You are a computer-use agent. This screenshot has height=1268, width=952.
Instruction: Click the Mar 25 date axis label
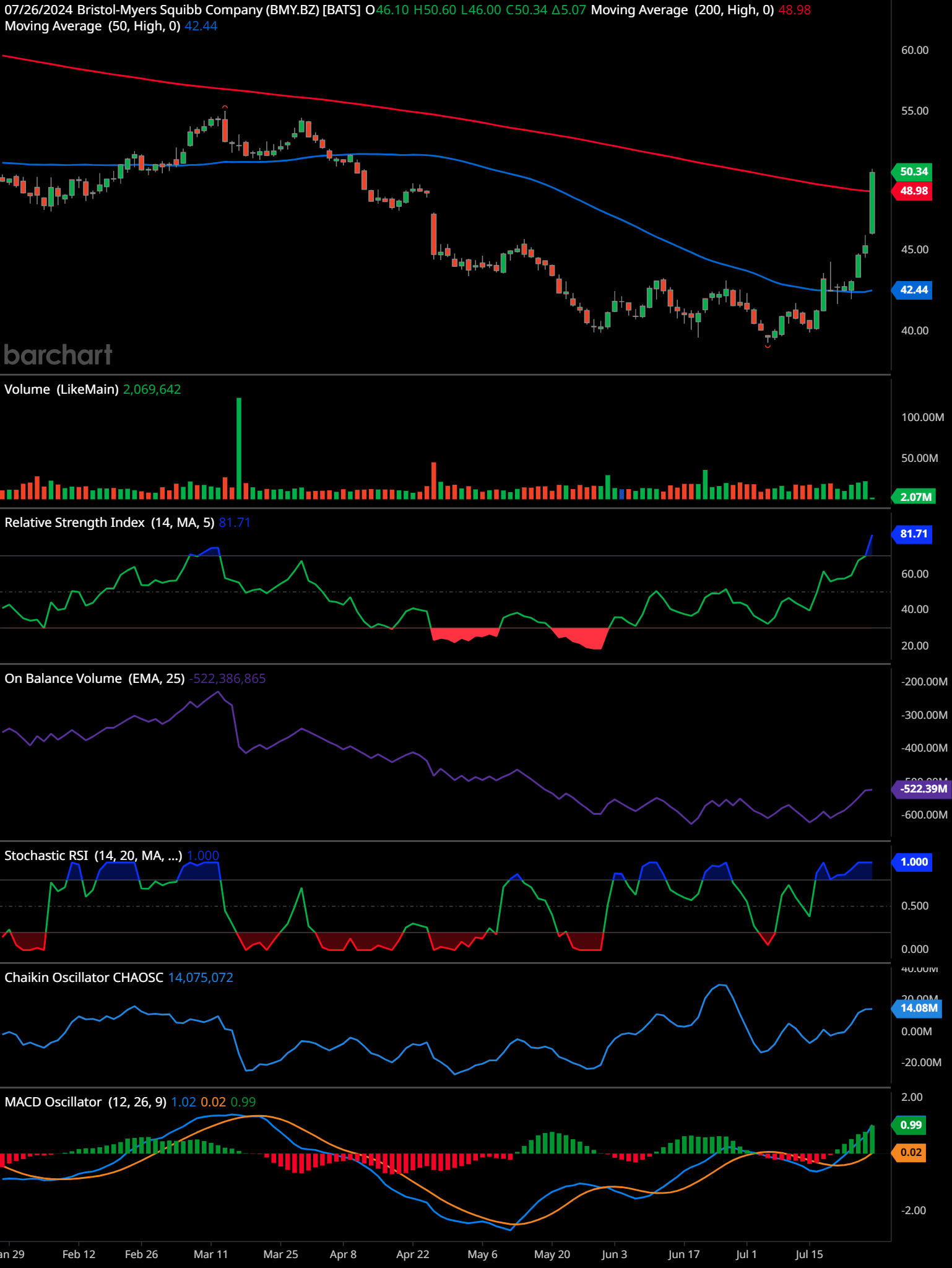pos(280,1254)
